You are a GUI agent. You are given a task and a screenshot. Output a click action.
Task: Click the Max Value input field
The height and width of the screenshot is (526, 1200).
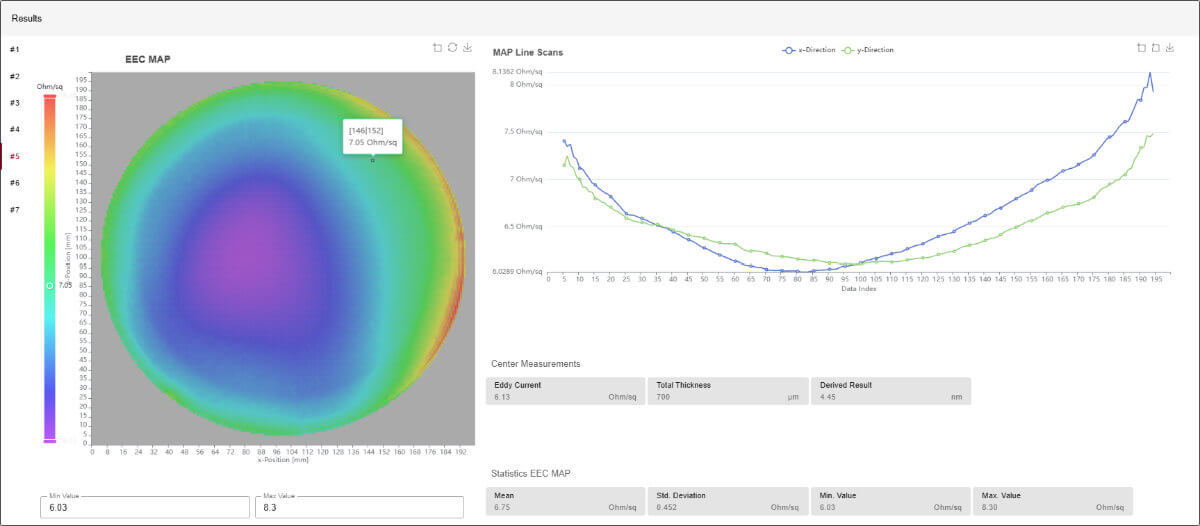coord(359,508)
